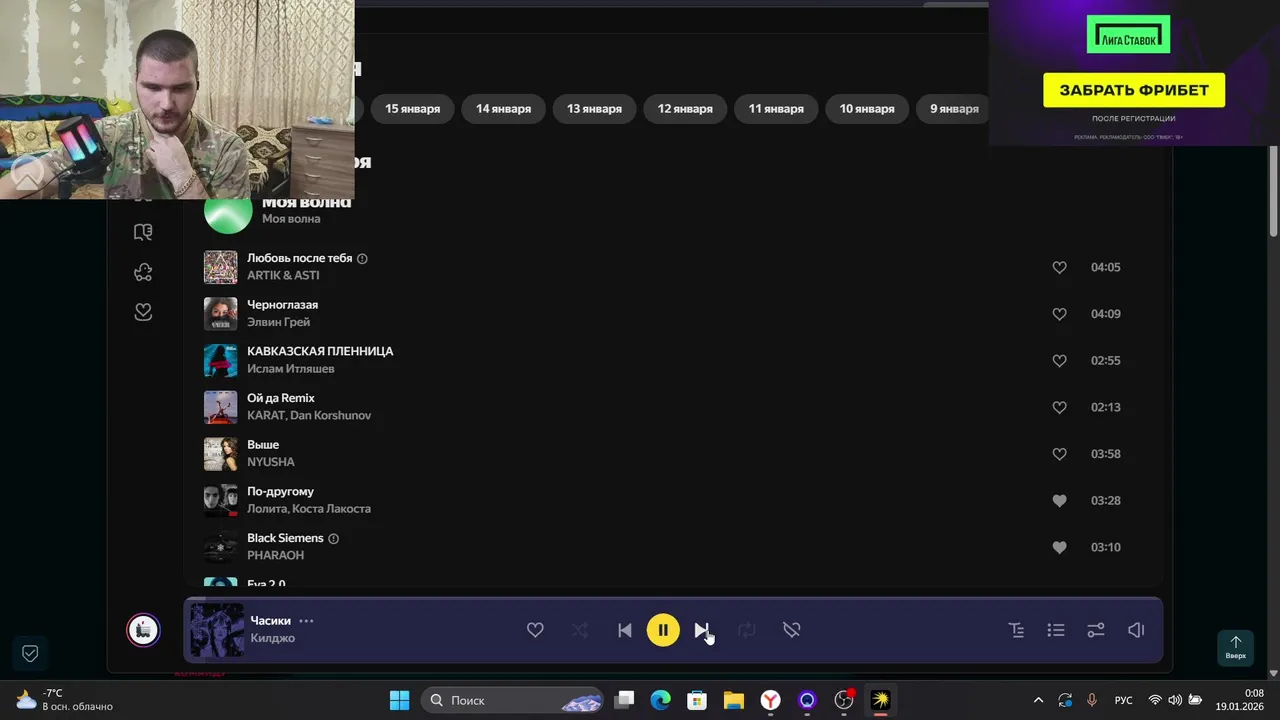Show explicit info icon beside Любовь после тебя

[x=362, y=258]
